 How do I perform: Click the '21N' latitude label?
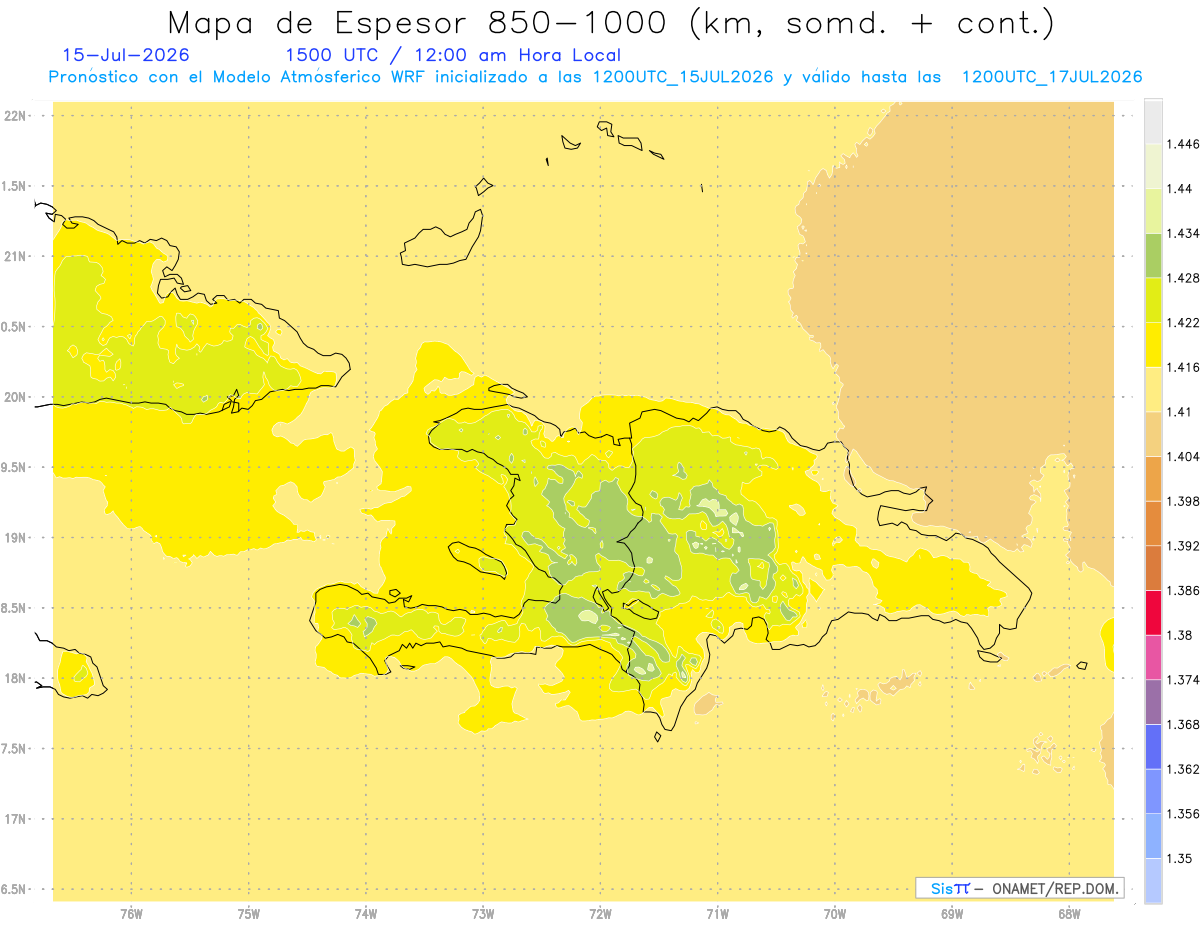(x=17, y=257)
